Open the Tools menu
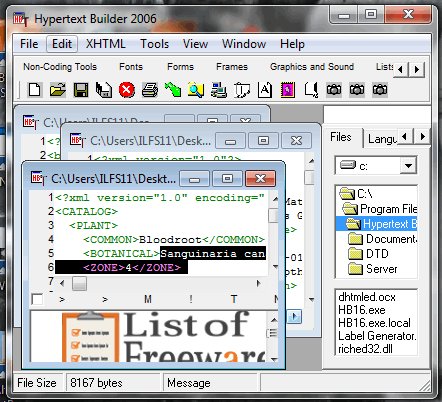The image size is (442, 402). 154,44
